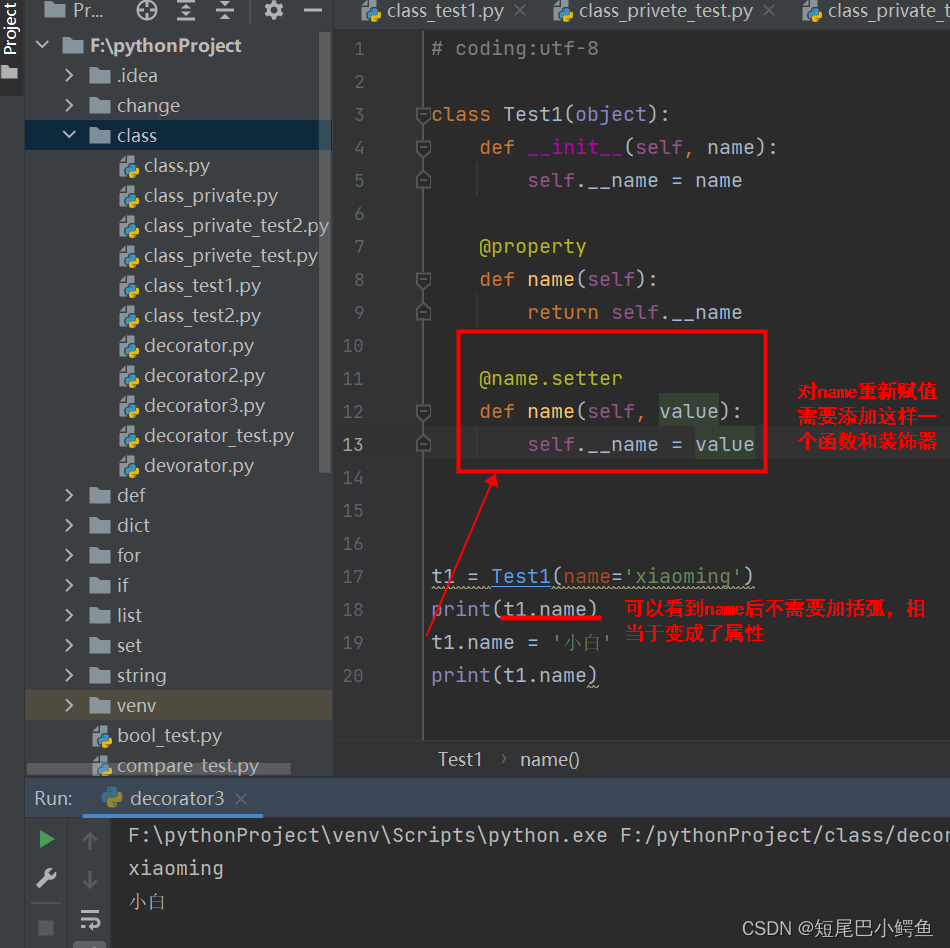Click the locate/select opened file icon

[x=147, y=11]
